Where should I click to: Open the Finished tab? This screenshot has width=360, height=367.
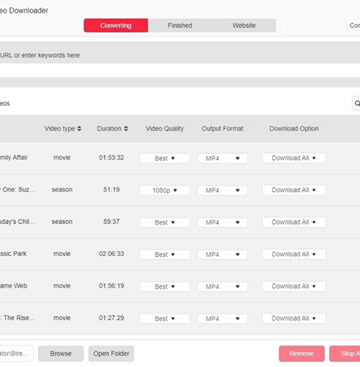click(x=180, y=25)
